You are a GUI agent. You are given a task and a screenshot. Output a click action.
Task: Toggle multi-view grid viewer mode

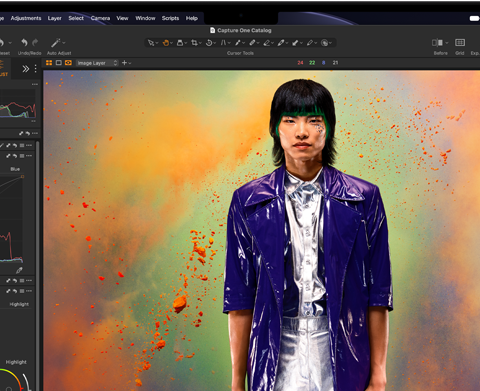tap(49, 63)
